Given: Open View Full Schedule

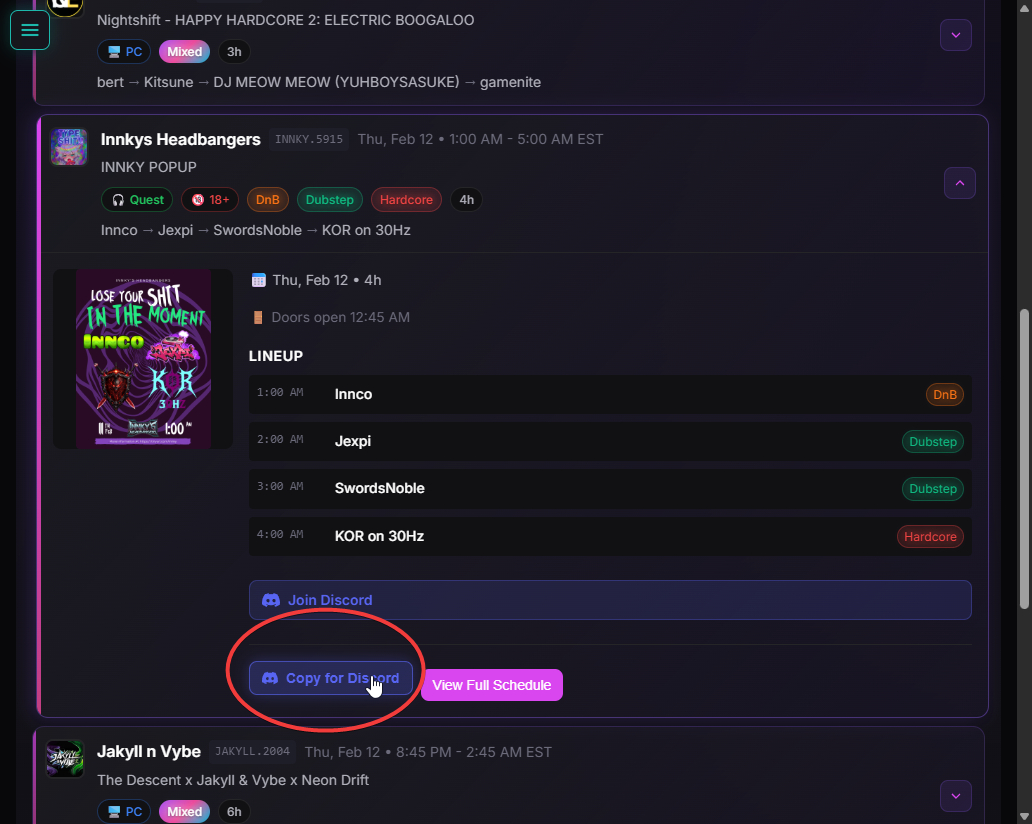Looking at the screenshot, I should [x=491, y=685].
